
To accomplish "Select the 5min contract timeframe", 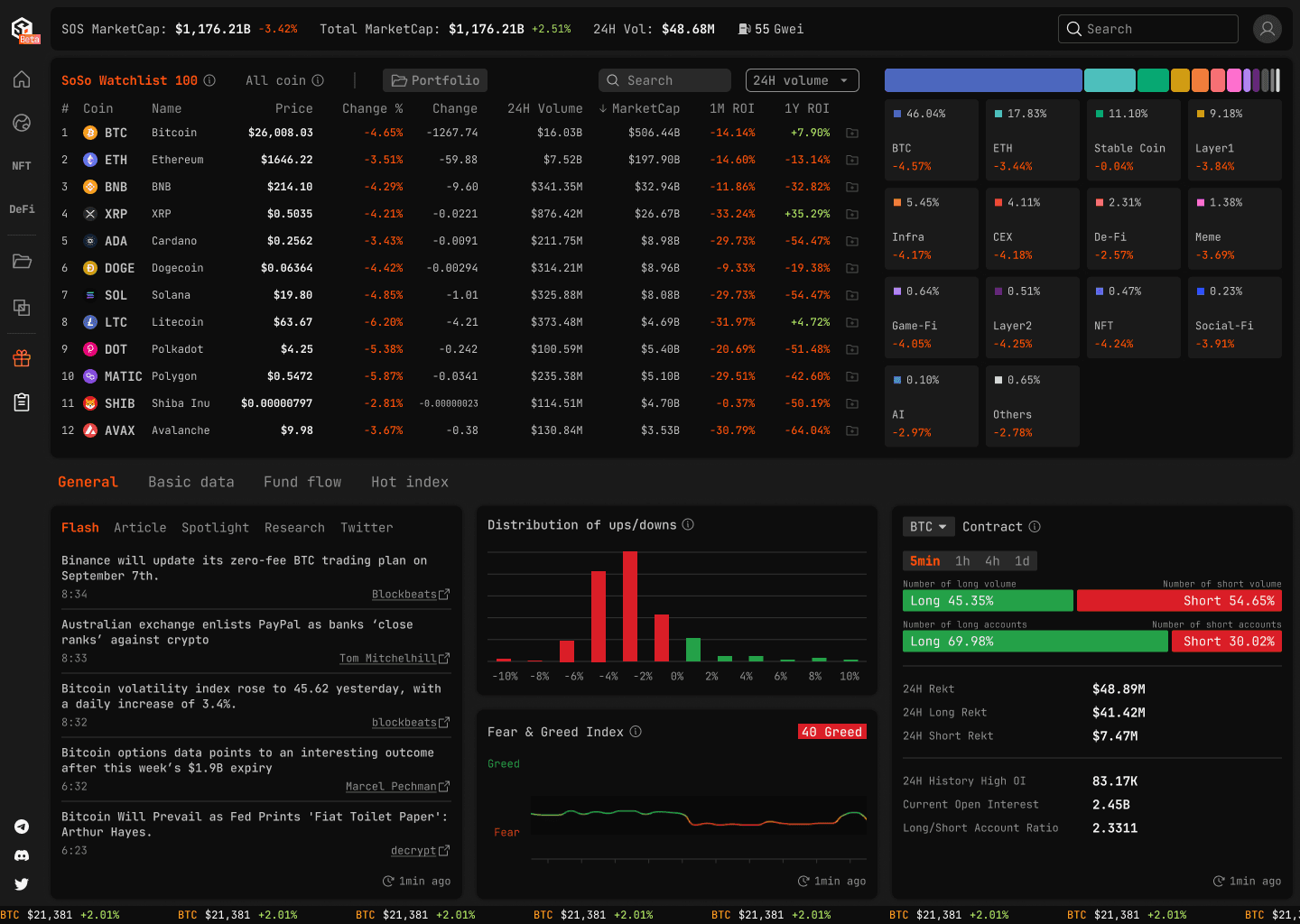I will click(x=924, y=560).
